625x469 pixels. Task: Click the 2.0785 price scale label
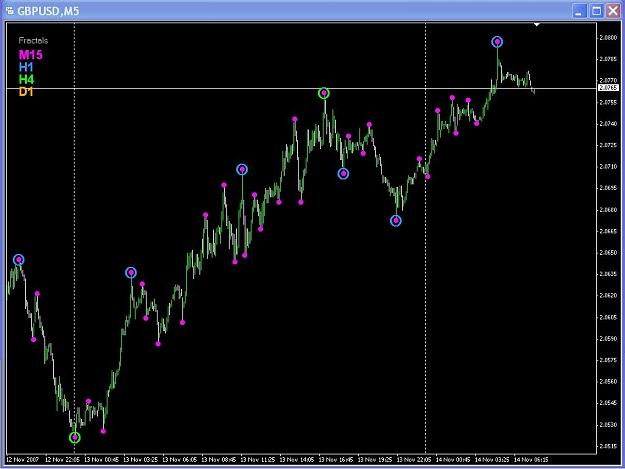pyautogui.click(x=608, y=59)
